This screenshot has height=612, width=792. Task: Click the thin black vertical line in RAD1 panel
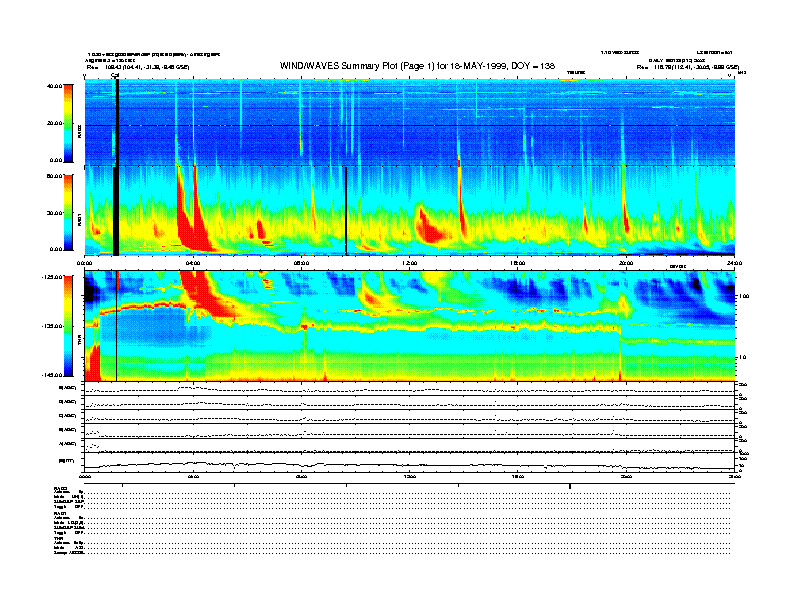coord(346,211)
